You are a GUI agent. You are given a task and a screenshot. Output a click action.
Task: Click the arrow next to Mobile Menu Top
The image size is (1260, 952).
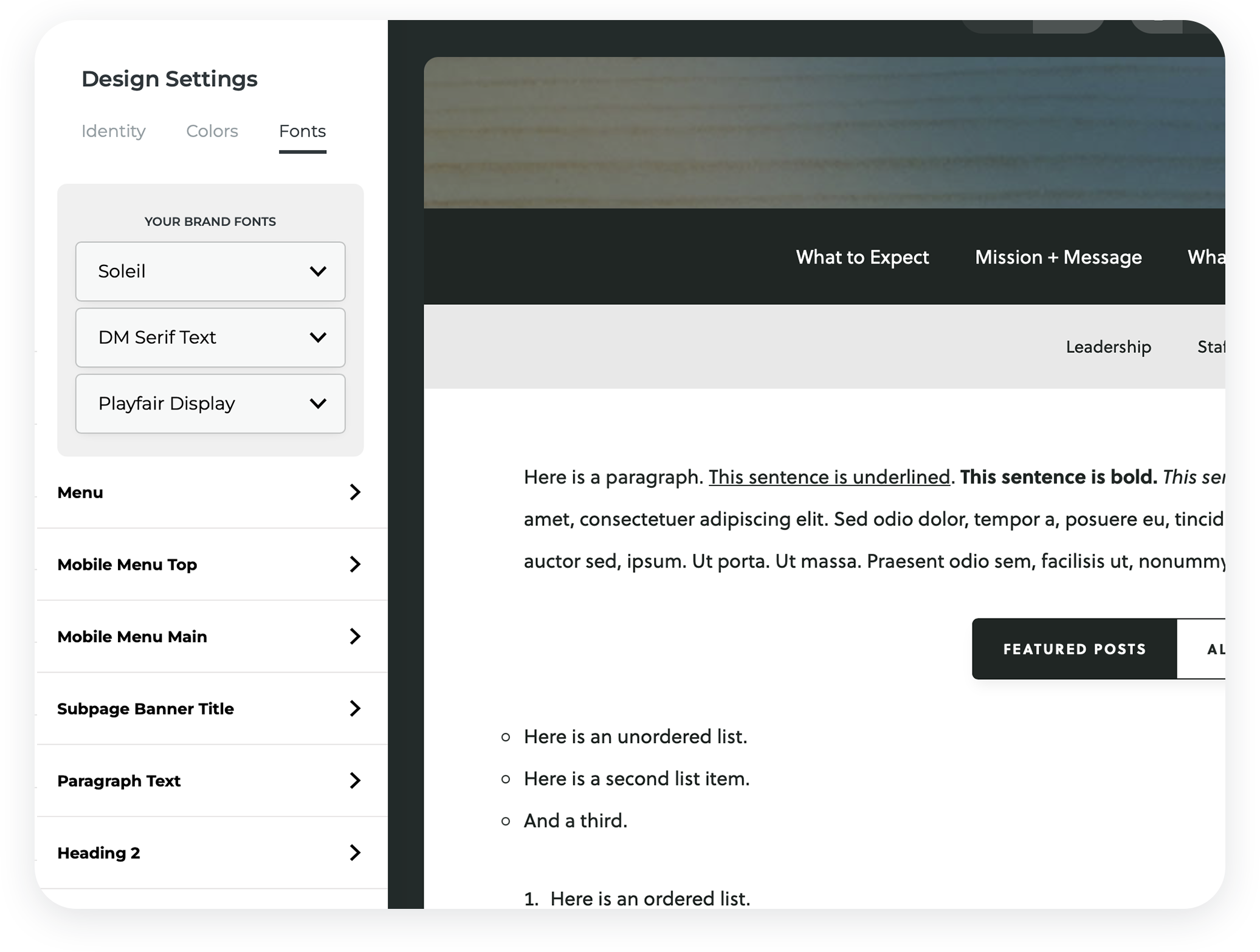tap(355, 564)
